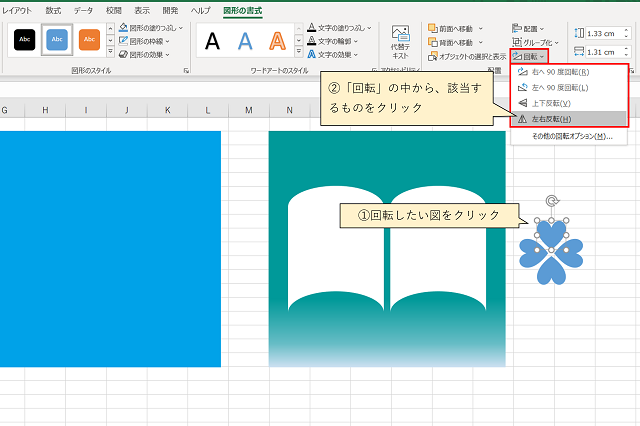
Task: Open the Review (校閲) tab
Action: (x=113, y=11)
